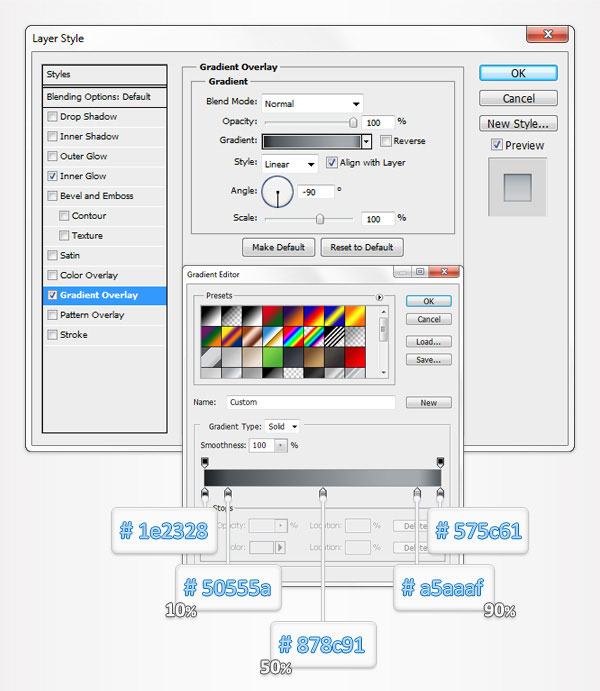
Task: Click the Angle dial control
Action: 278,192
